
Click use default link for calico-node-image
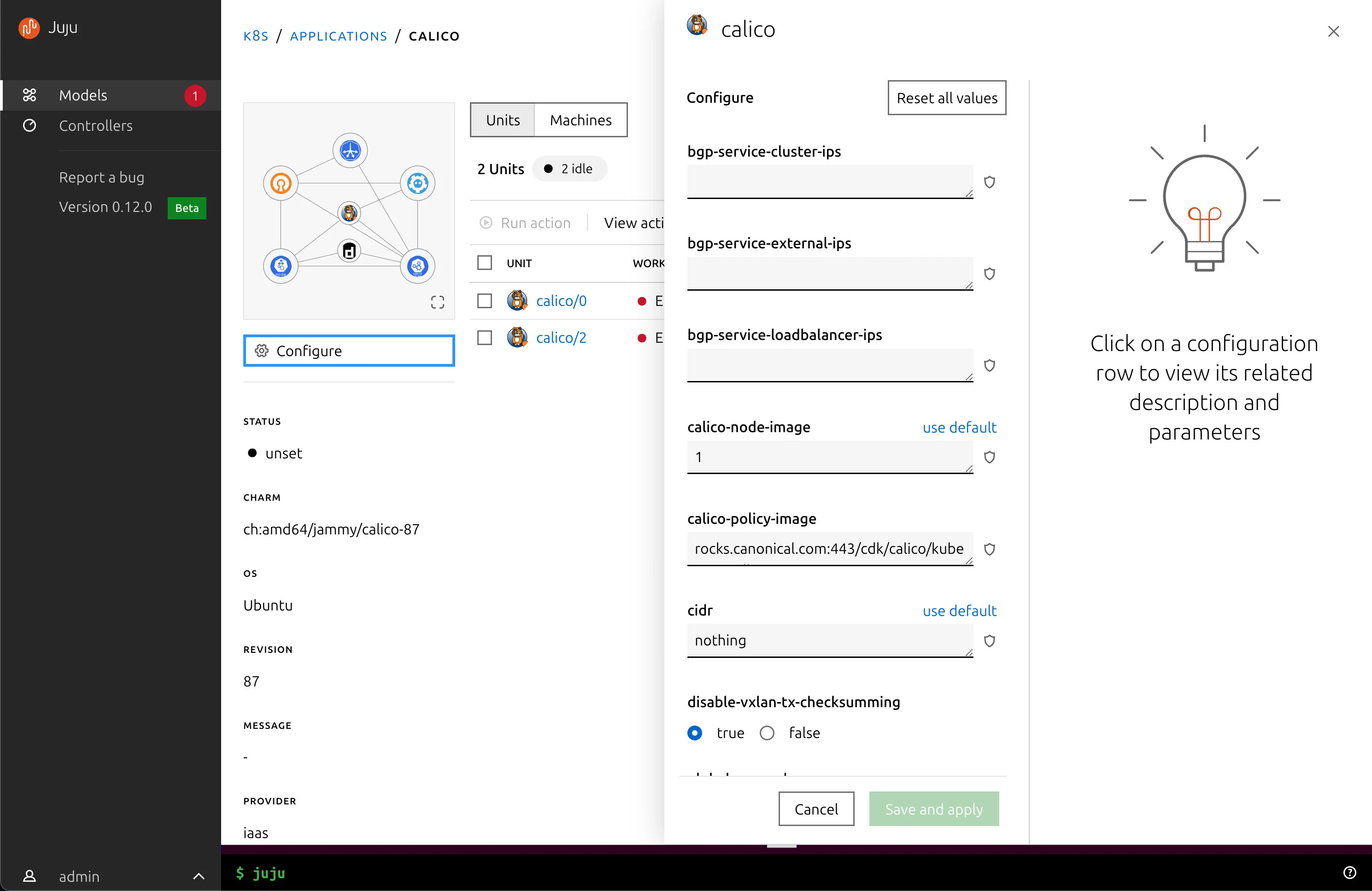[959, 427]
